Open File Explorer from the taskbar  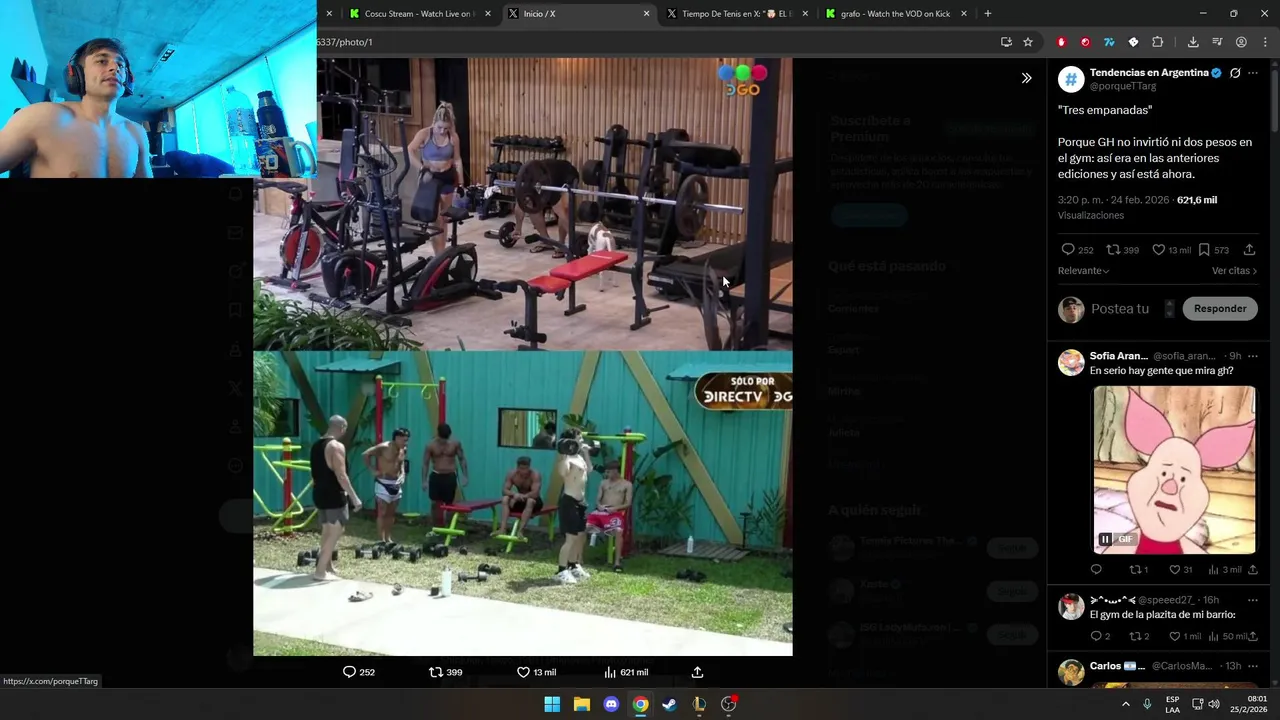click(x=581, y=704)
